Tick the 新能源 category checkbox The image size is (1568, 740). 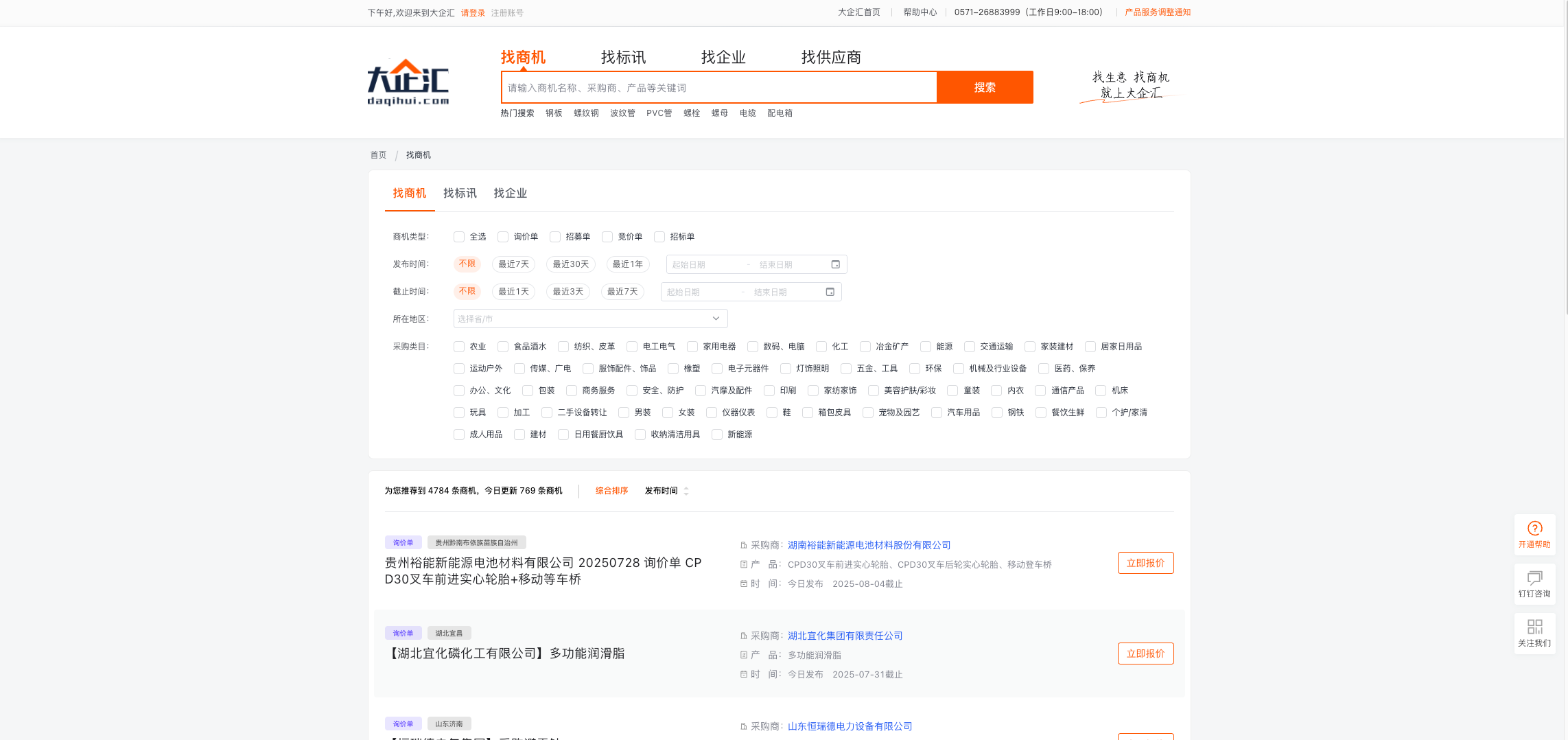(x=717, y=435)
